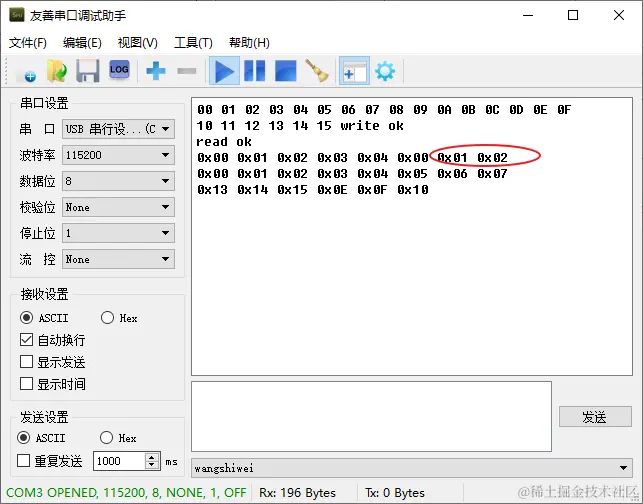This screenshot has width=643, height=504.
Task: Click the 0x13 value in the last row
Action: coord(212,190)
